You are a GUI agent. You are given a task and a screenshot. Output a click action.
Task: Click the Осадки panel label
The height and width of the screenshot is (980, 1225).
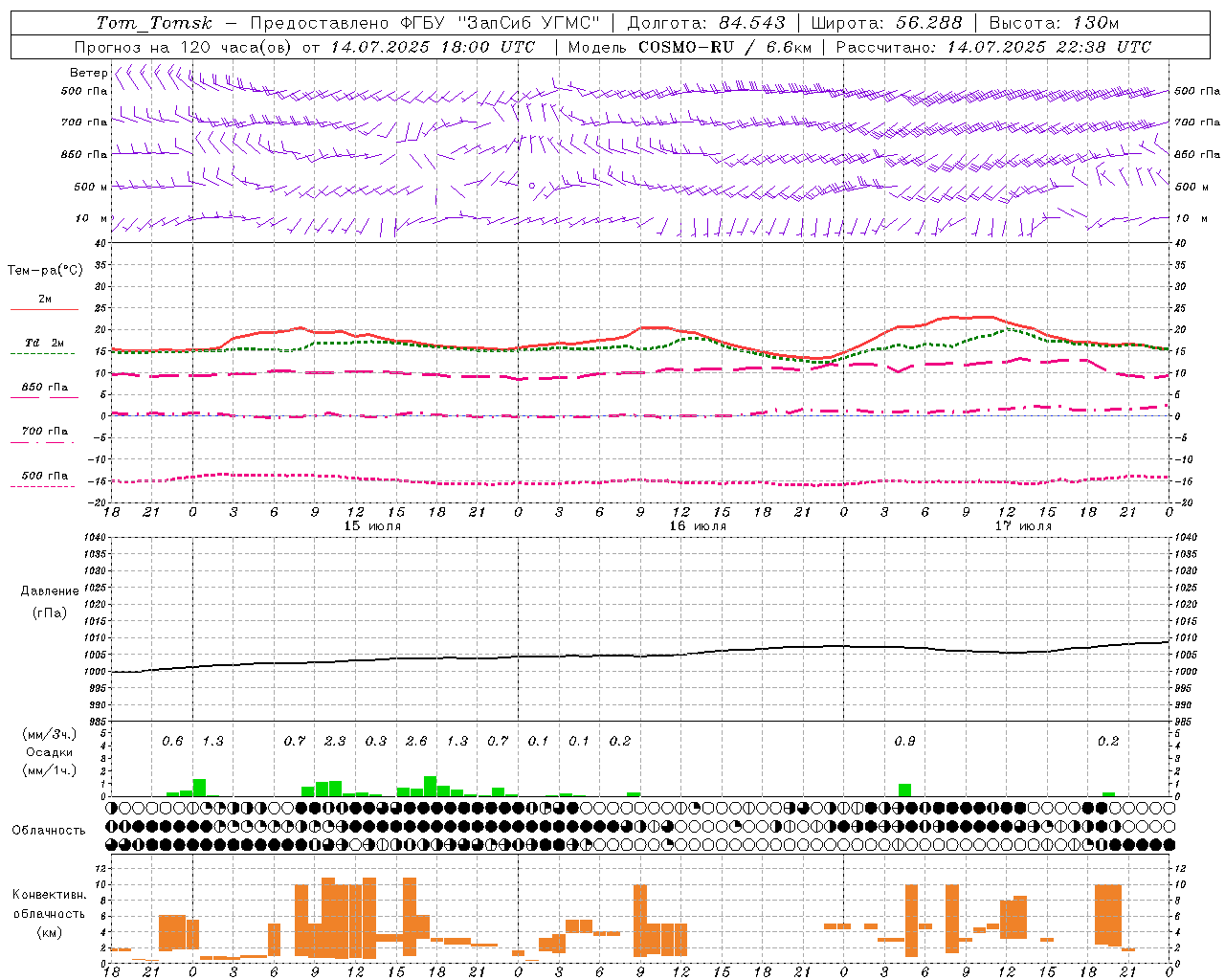(x=49, y=752)
